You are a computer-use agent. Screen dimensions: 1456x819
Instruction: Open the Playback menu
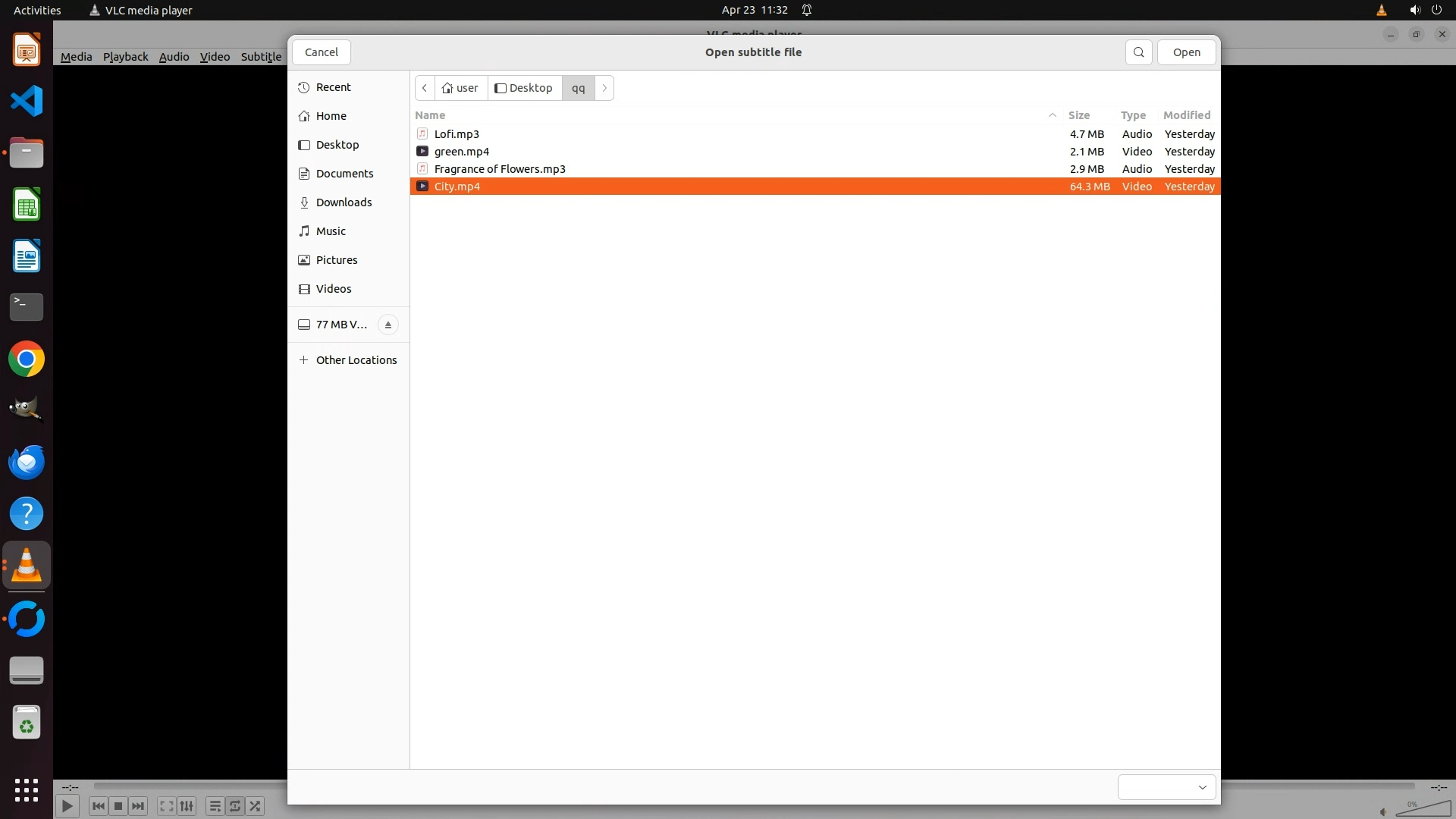pos(125,57)
